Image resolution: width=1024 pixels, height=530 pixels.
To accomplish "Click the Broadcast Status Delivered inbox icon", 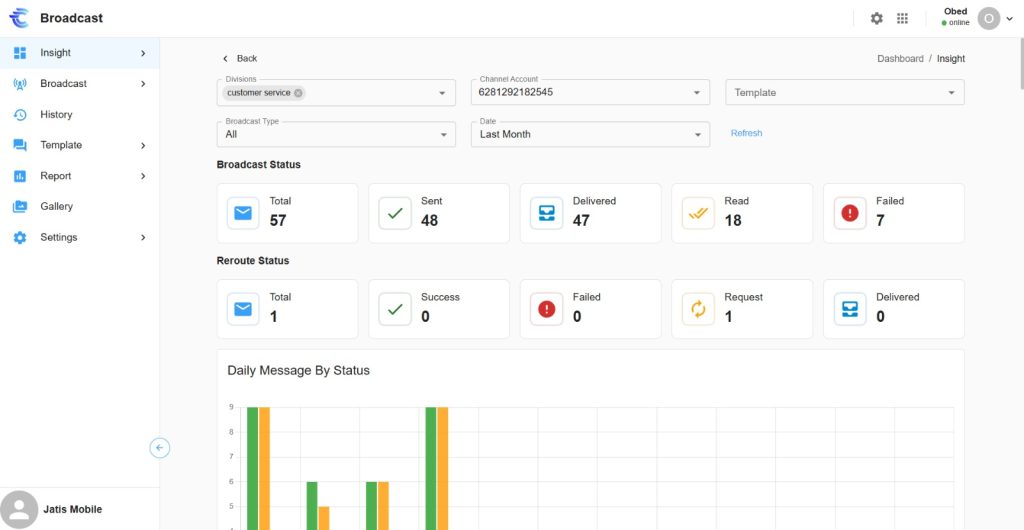I will pyautogui.click(x=546, y=213).
